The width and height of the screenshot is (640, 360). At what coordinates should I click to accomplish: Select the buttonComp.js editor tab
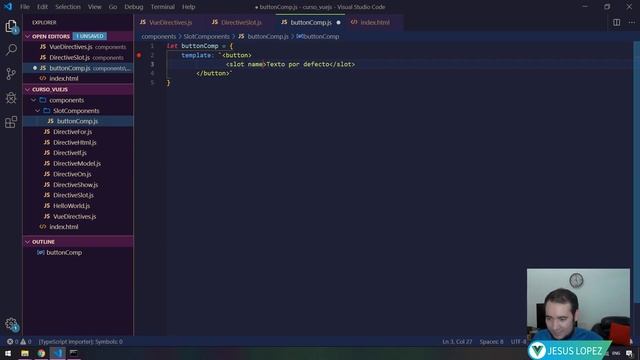311,22
